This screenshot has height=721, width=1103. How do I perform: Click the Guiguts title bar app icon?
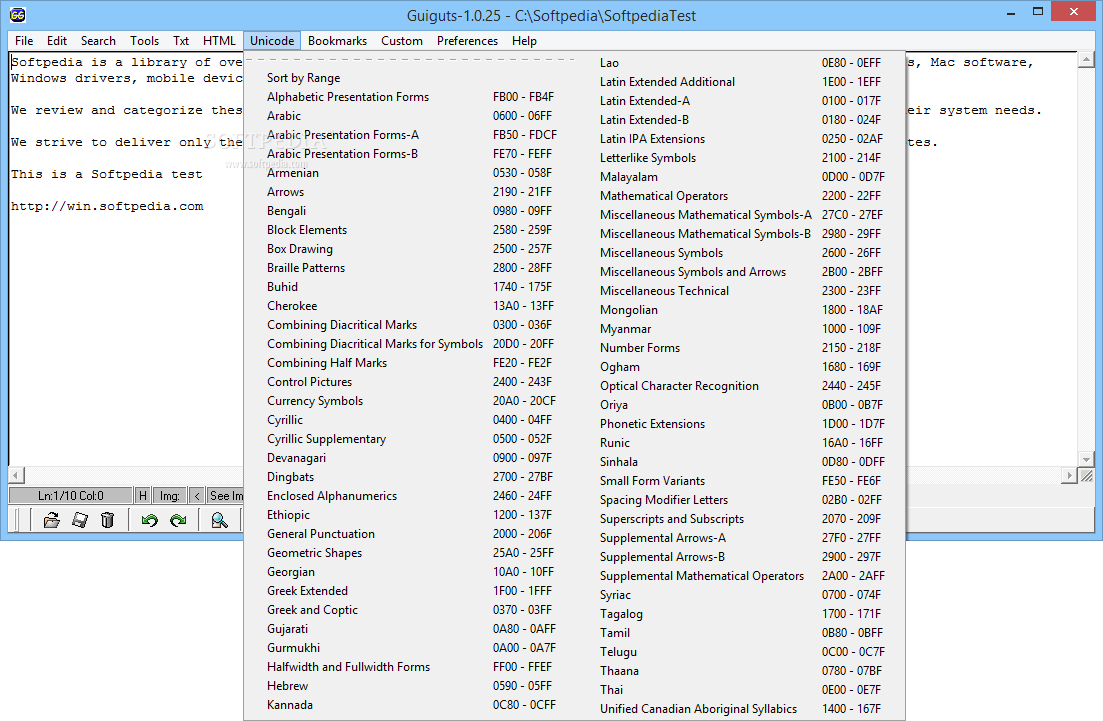click(x=18, y=15)
